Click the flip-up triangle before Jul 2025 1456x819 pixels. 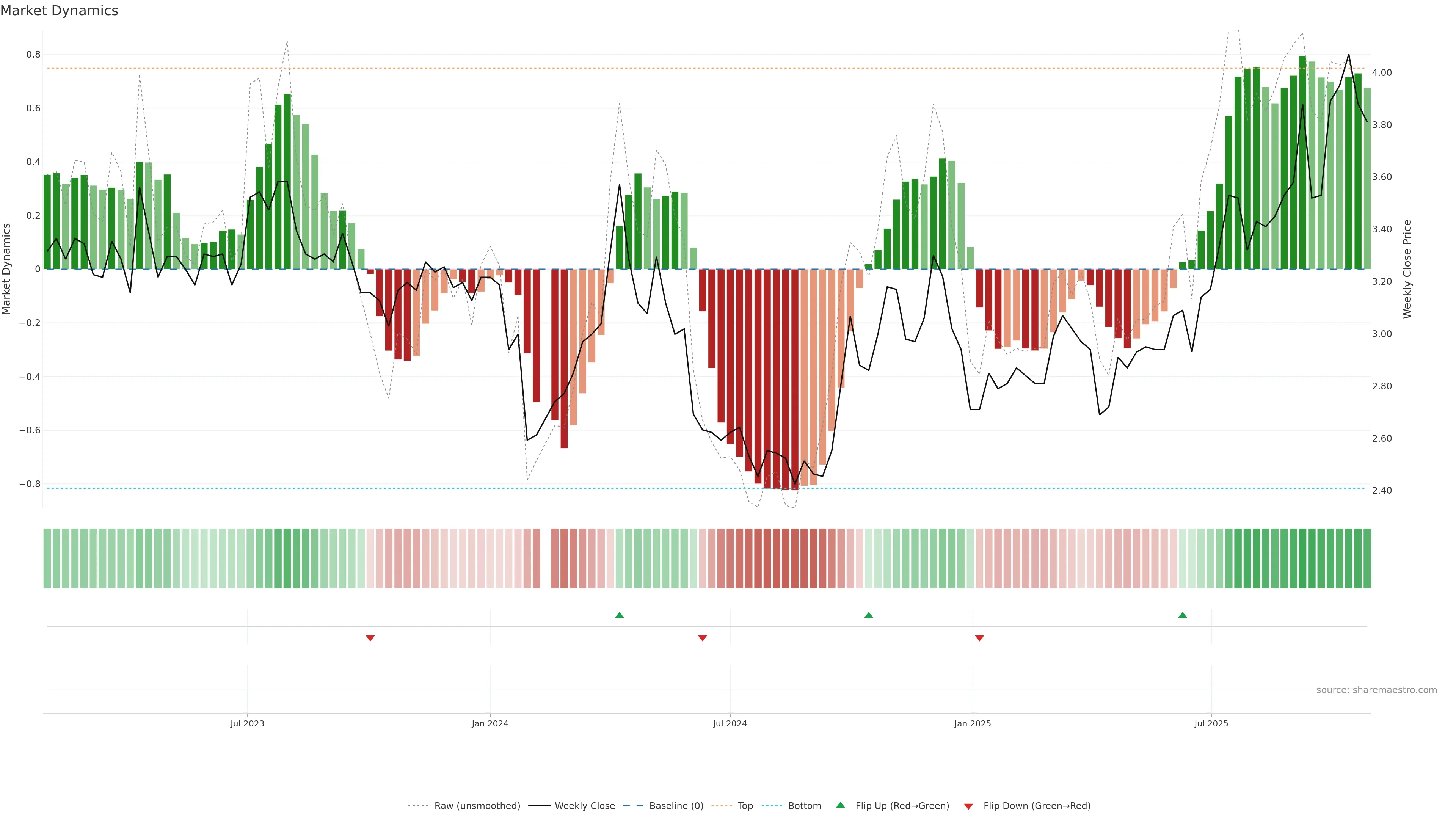coord(1183,615)
